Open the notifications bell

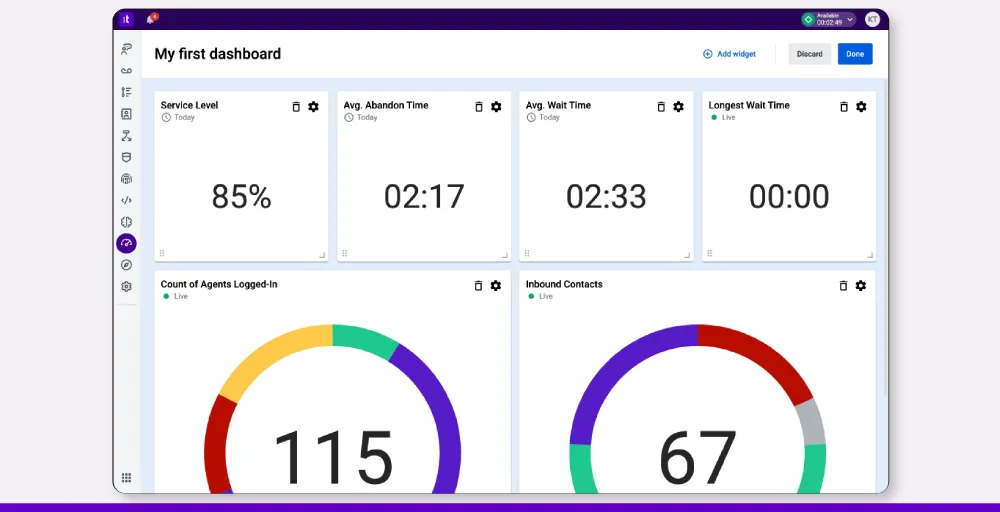[x=151, y=19]
